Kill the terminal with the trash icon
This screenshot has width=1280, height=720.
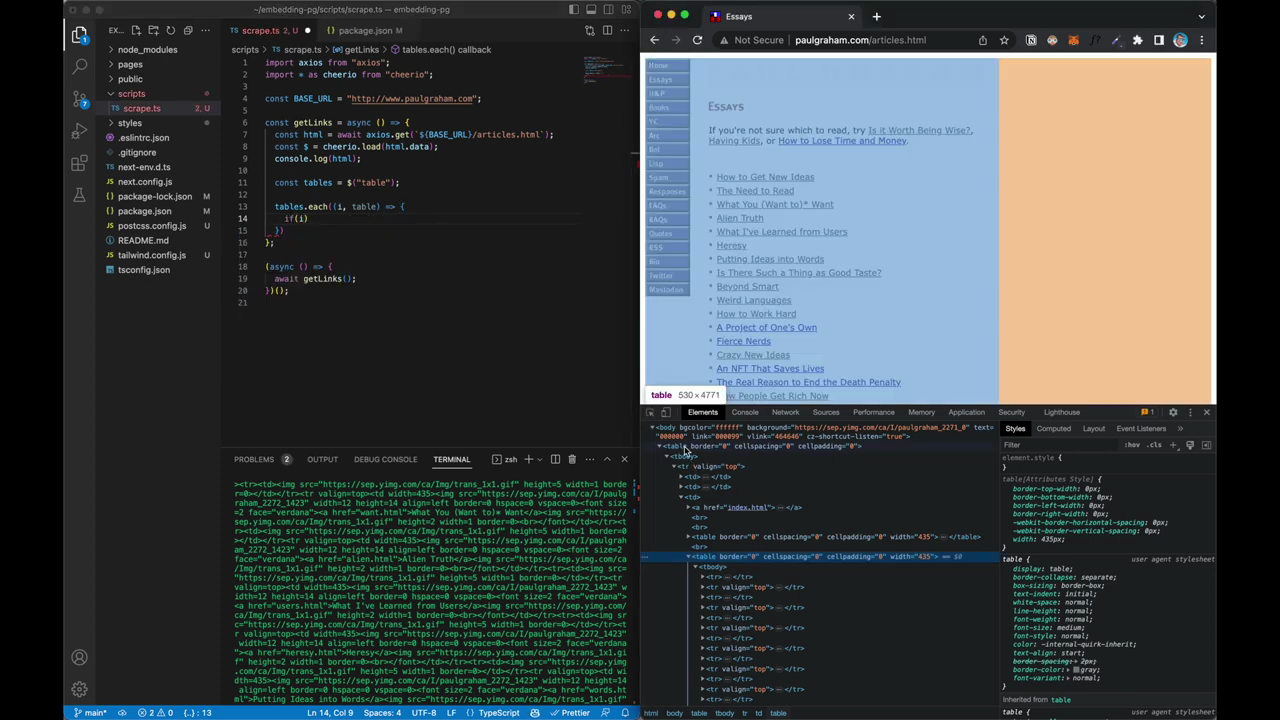coord(572,459)
